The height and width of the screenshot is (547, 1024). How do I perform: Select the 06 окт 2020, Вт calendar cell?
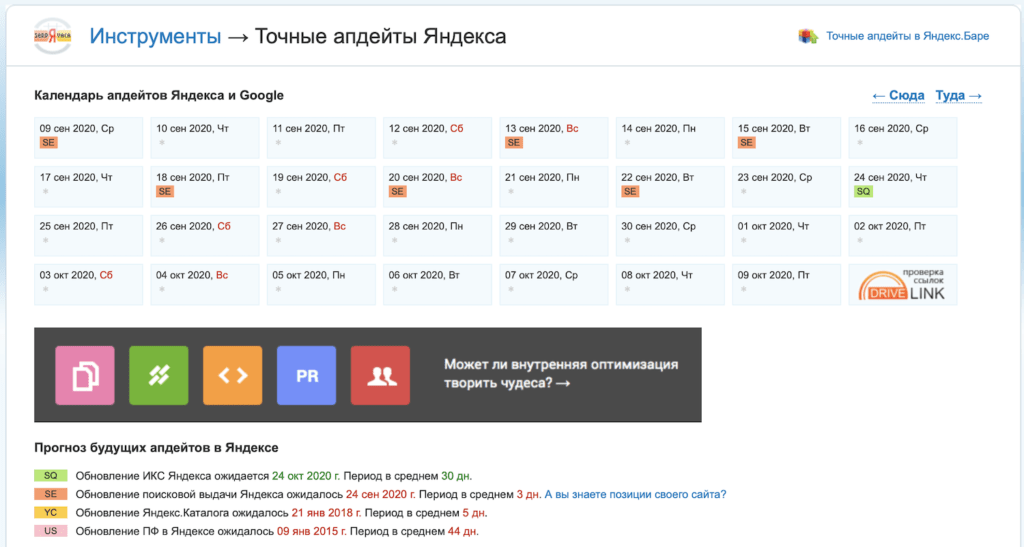pyautogui.click(x=438, y=285)
